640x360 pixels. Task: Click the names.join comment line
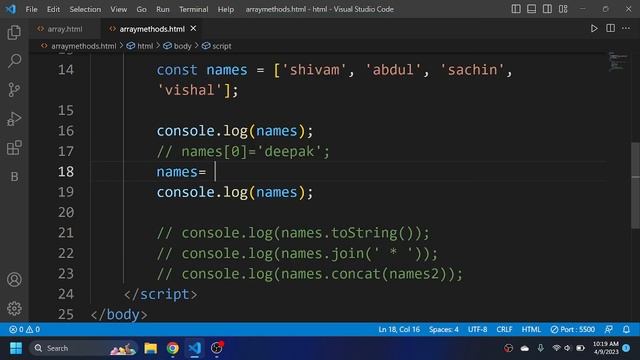[297, 253]
